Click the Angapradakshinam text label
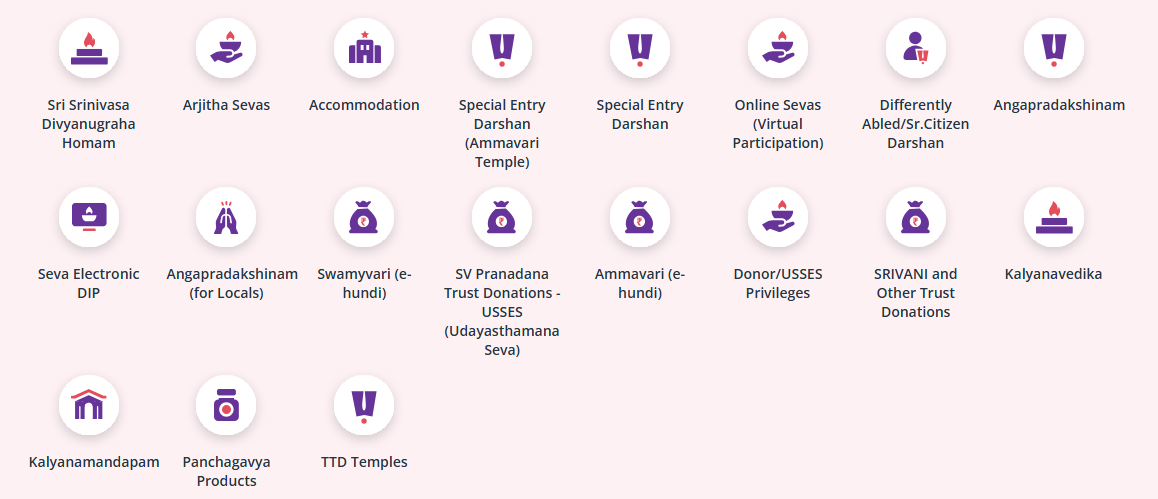Viewport: 1158px width, 499px height. [1059, 105]
